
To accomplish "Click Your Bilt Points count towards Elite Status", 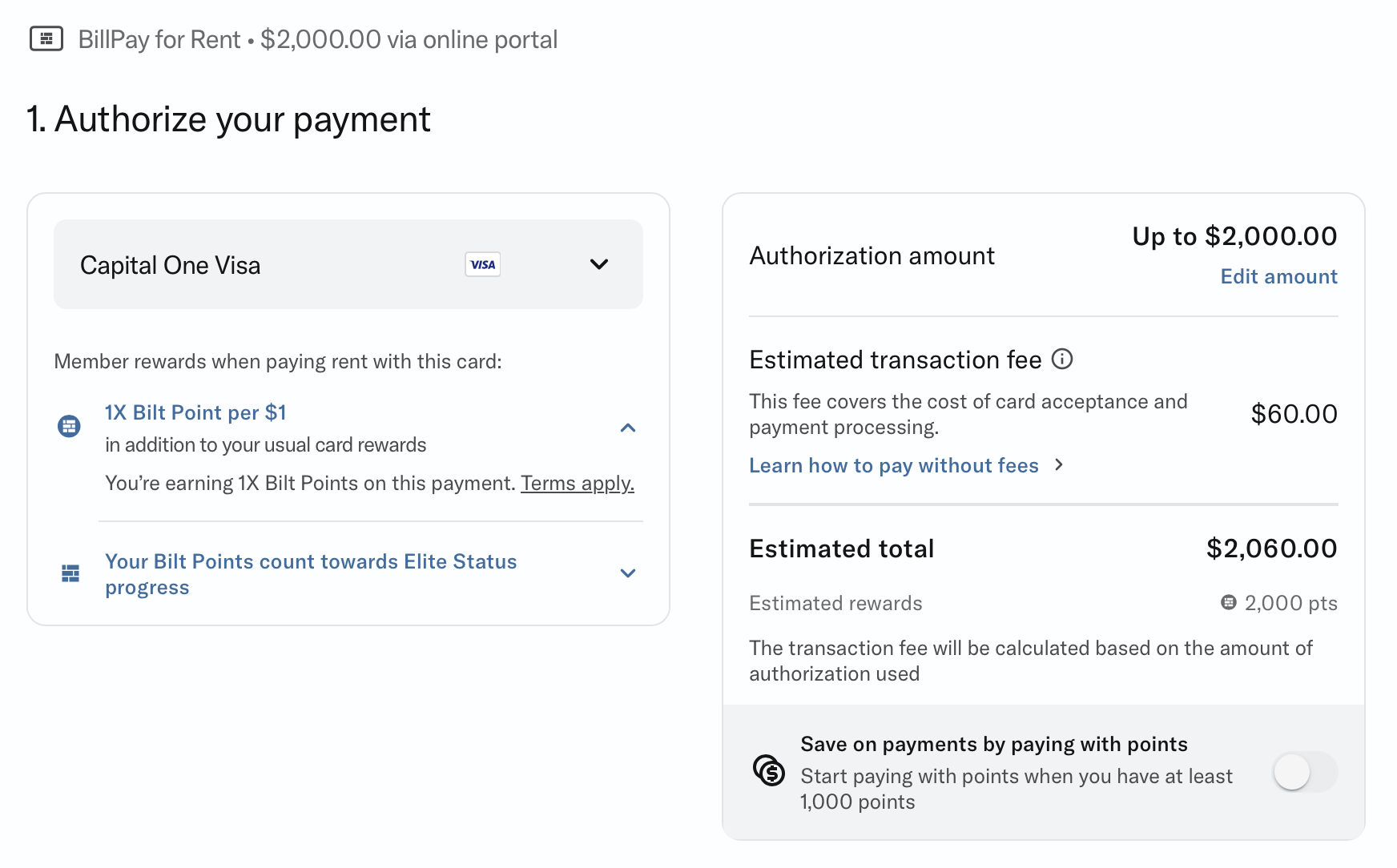I will (311, 574).
